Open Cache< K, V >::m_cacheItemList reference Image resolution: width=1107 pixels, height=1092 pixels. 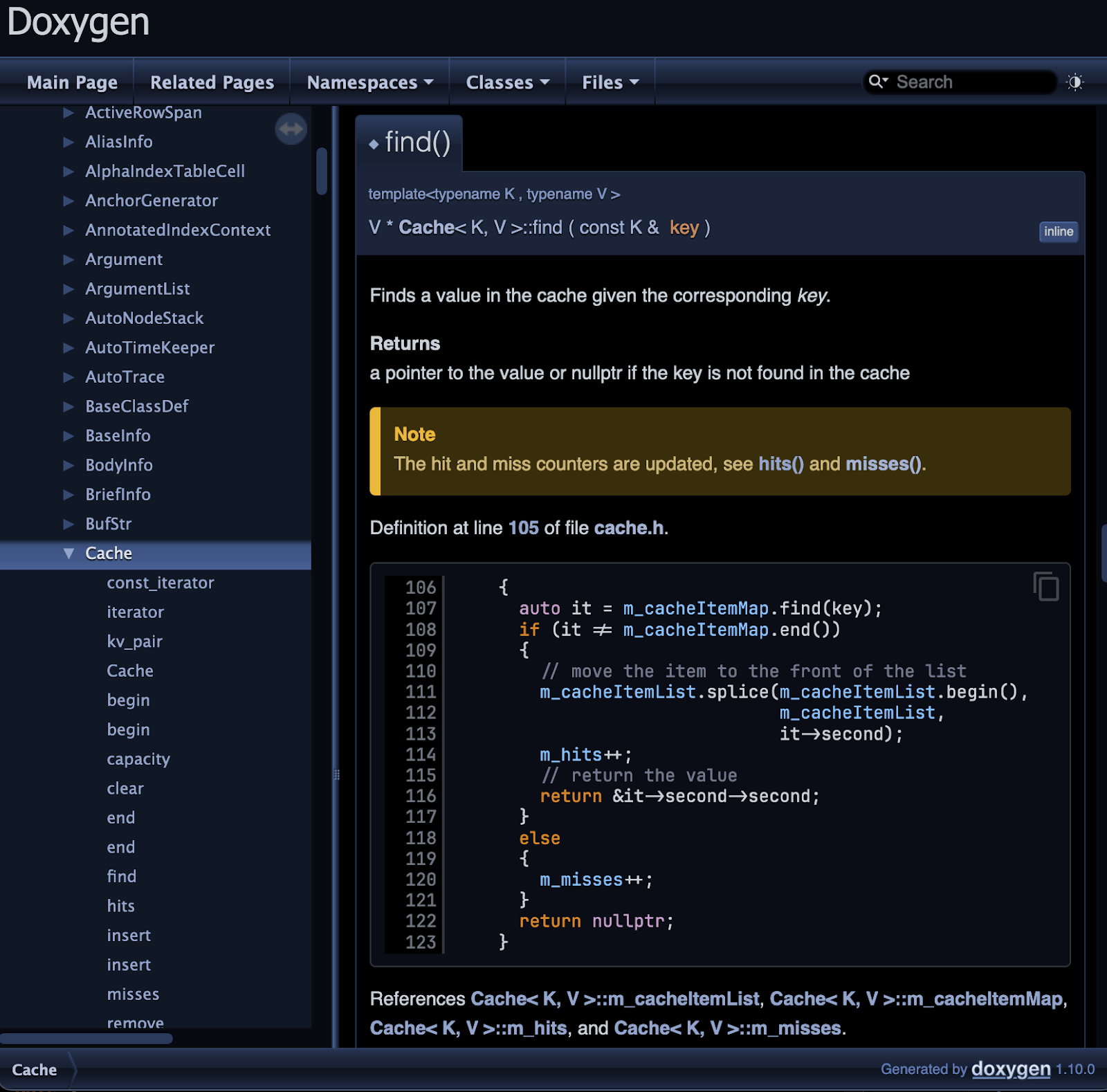tap(614, 999)
